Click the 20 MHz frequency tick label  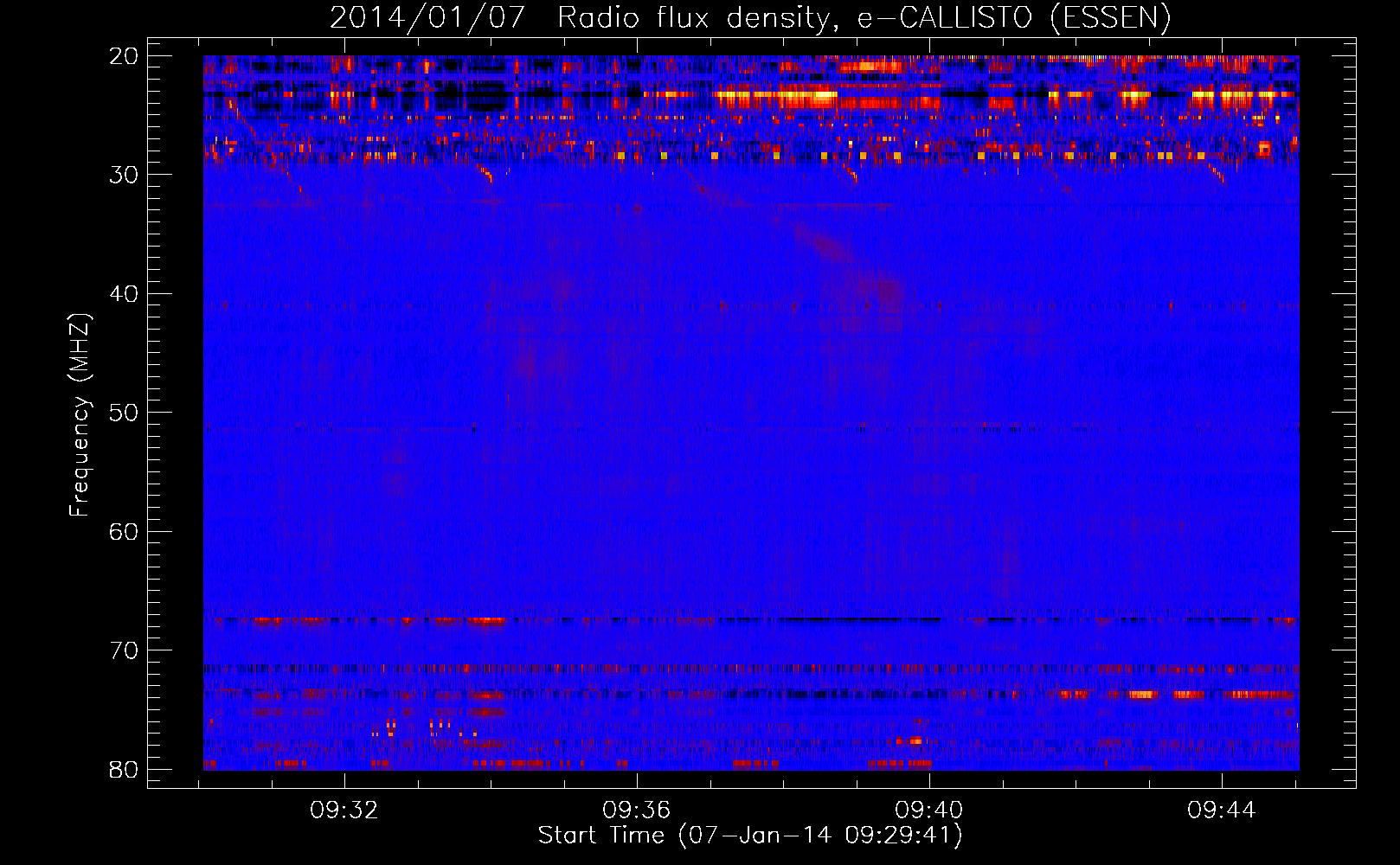click(x=124, y=56)
